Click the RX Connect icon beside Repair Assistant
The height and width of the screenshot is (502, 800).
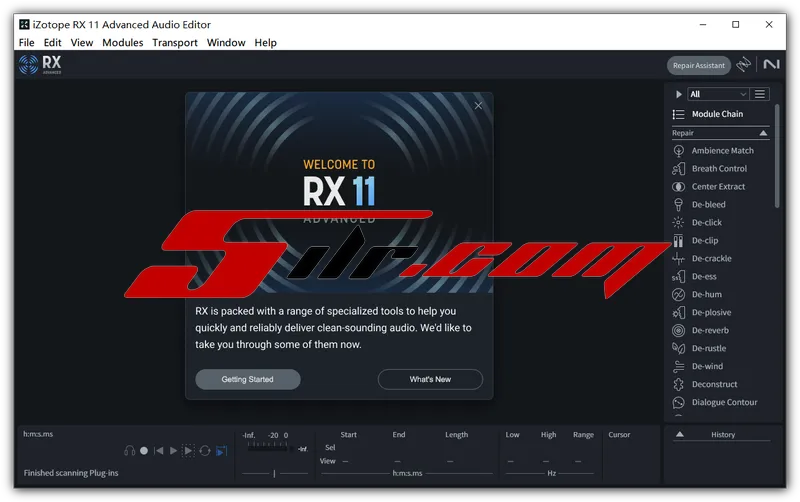point(744,64)
